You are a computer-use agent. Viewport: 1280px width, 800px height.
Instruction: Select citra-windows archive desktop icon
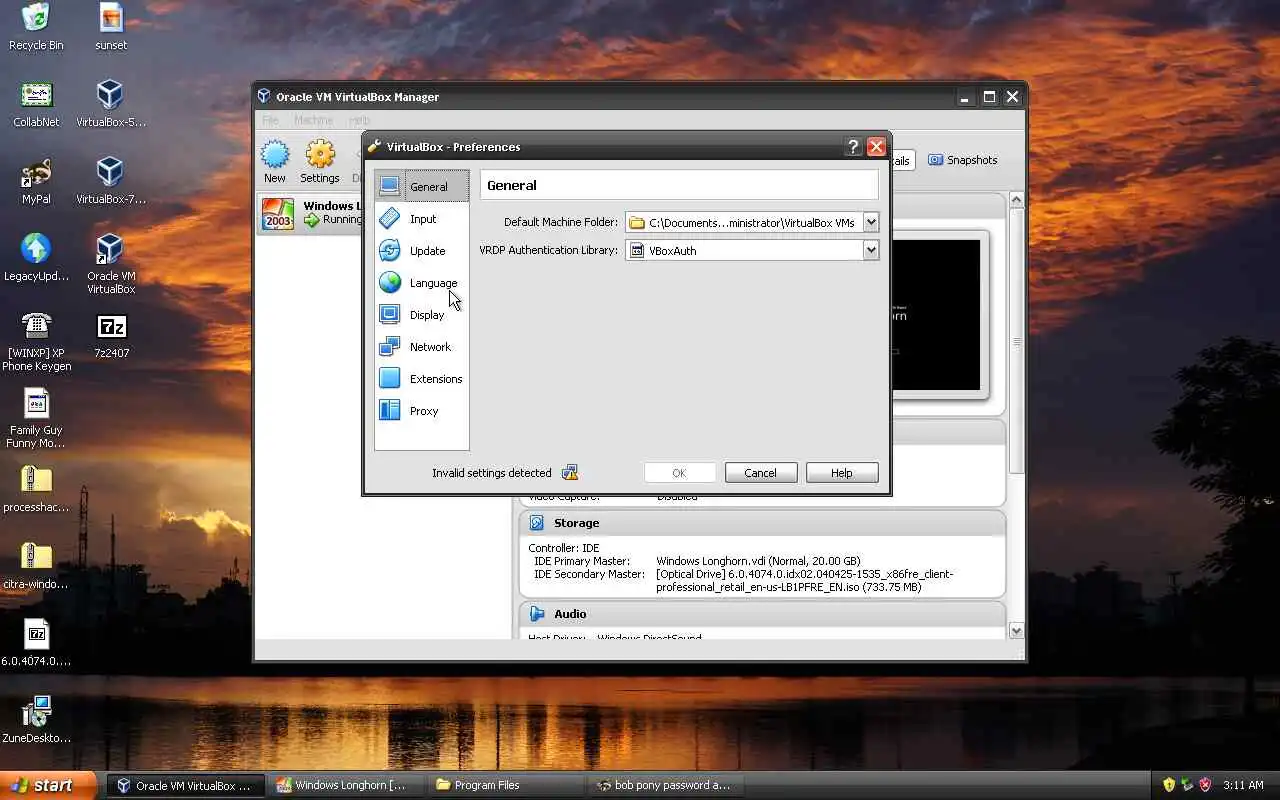click(x=36, y=566)
